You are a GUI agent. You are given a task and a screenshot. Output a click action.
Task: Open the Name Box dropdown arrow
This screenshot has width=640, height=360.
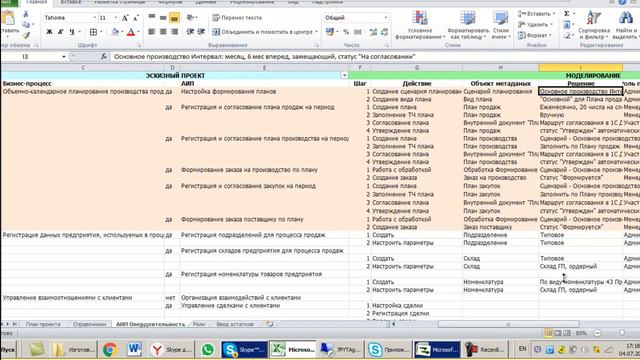pos(64,57)
